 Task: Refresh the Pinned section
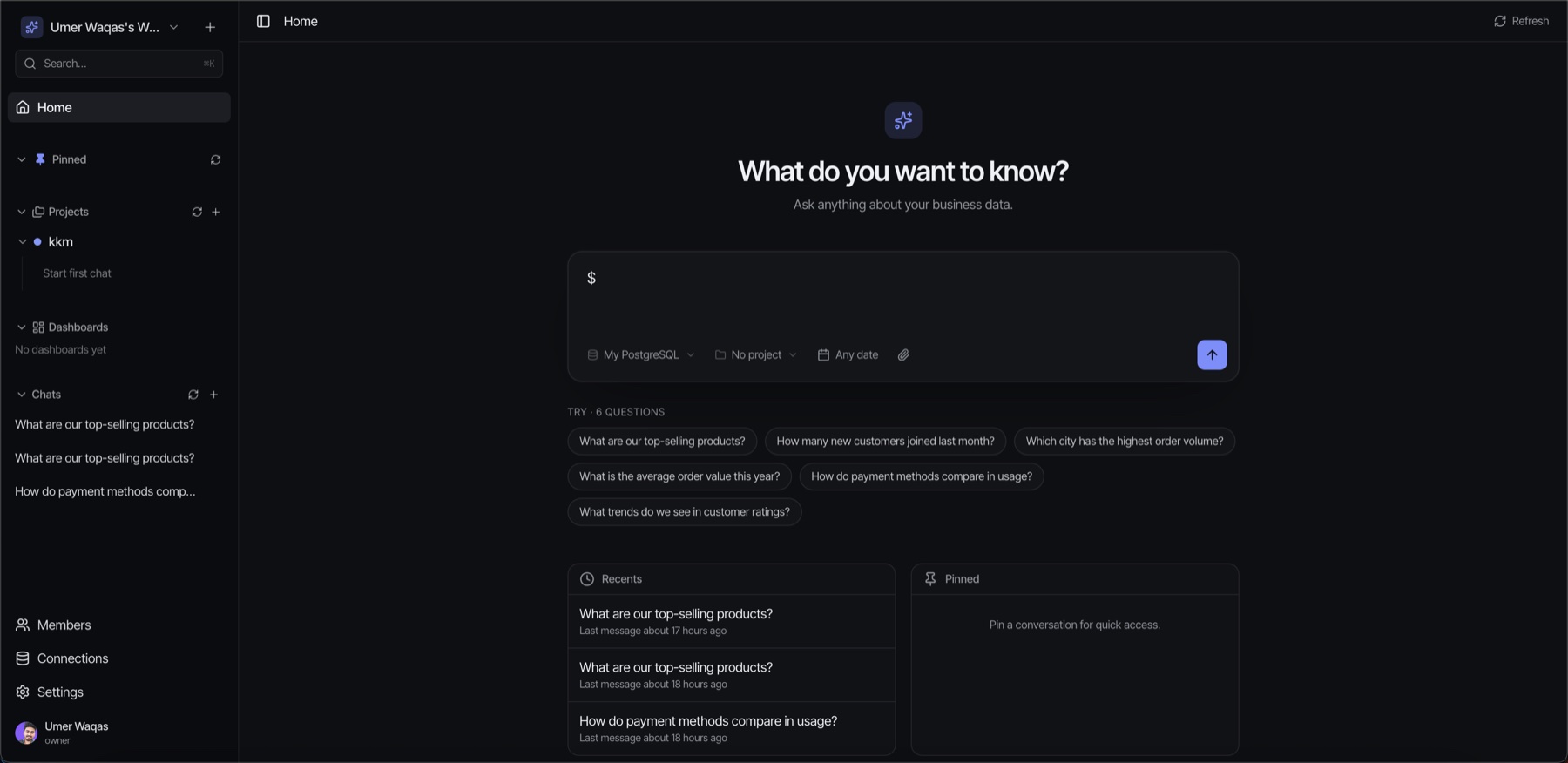point(216,159)
